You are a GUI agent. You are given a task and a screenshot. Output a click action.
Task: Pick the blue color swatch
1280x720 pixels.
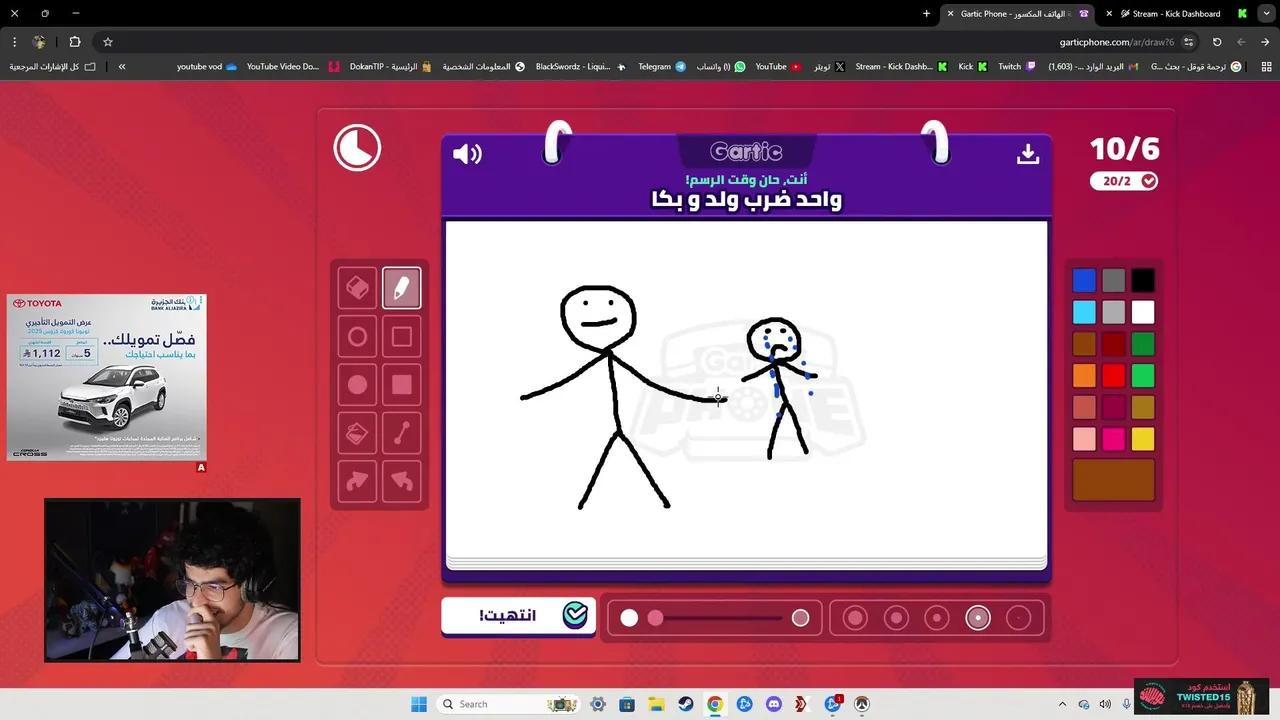(x=1084, y=281)
